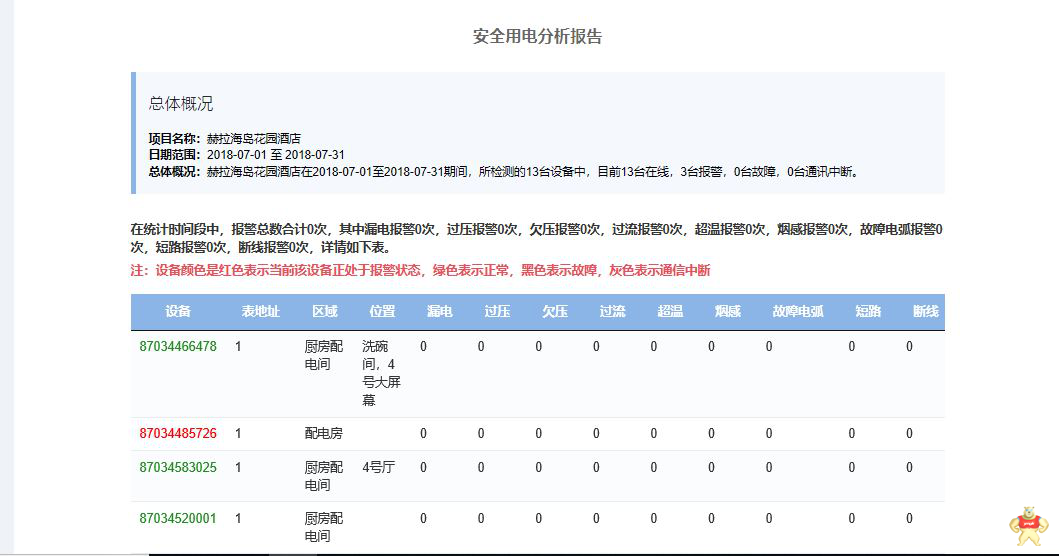1059x556 pixels.
Task: Click the 设备 column header
Action: (179, 312)
